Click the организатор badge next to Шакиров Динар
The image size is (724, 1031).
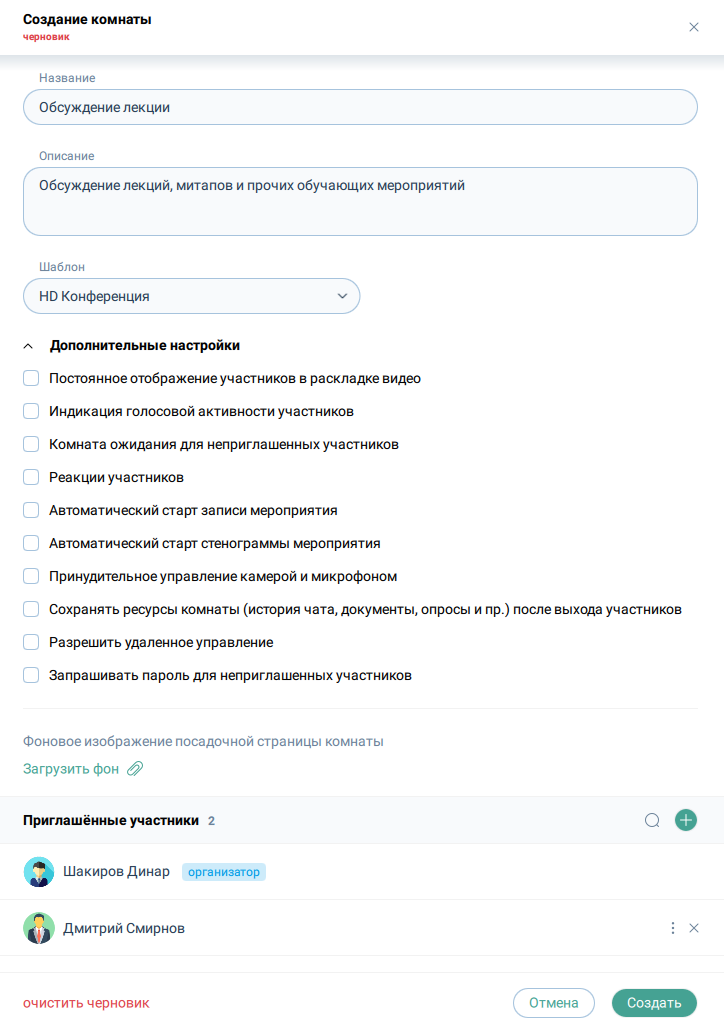(x=225, y=871)
